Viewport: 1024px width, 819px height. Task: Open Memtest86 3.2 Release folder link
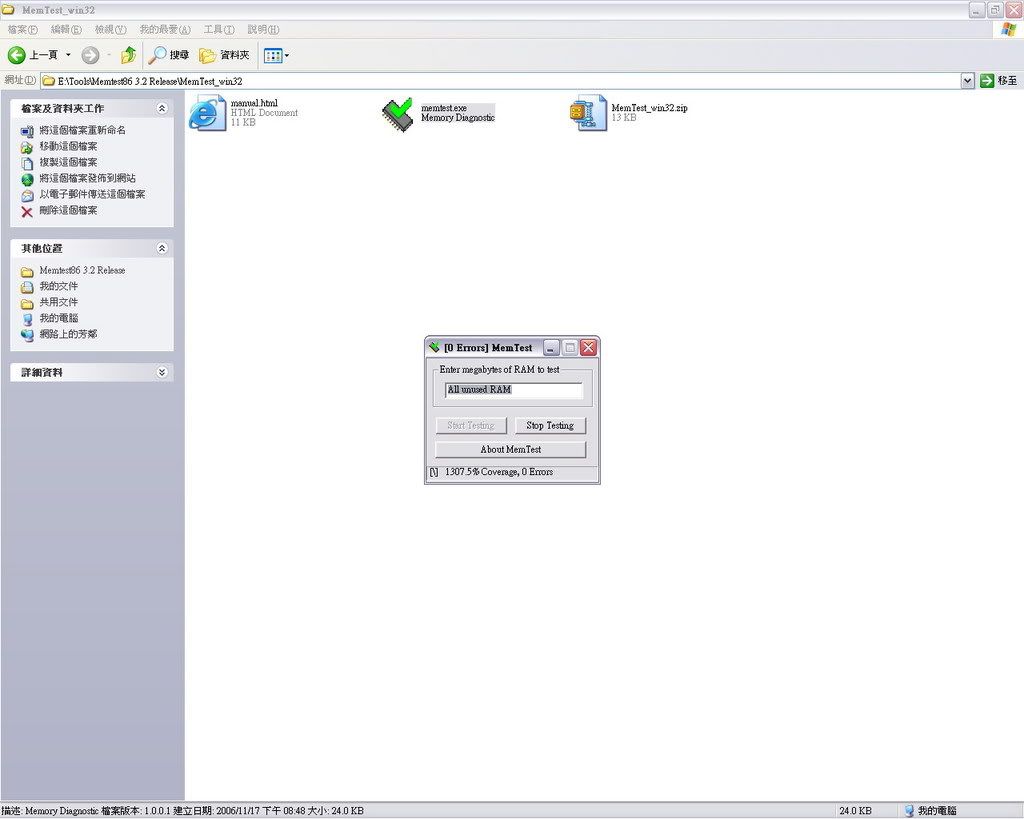[x=82, y=270]
